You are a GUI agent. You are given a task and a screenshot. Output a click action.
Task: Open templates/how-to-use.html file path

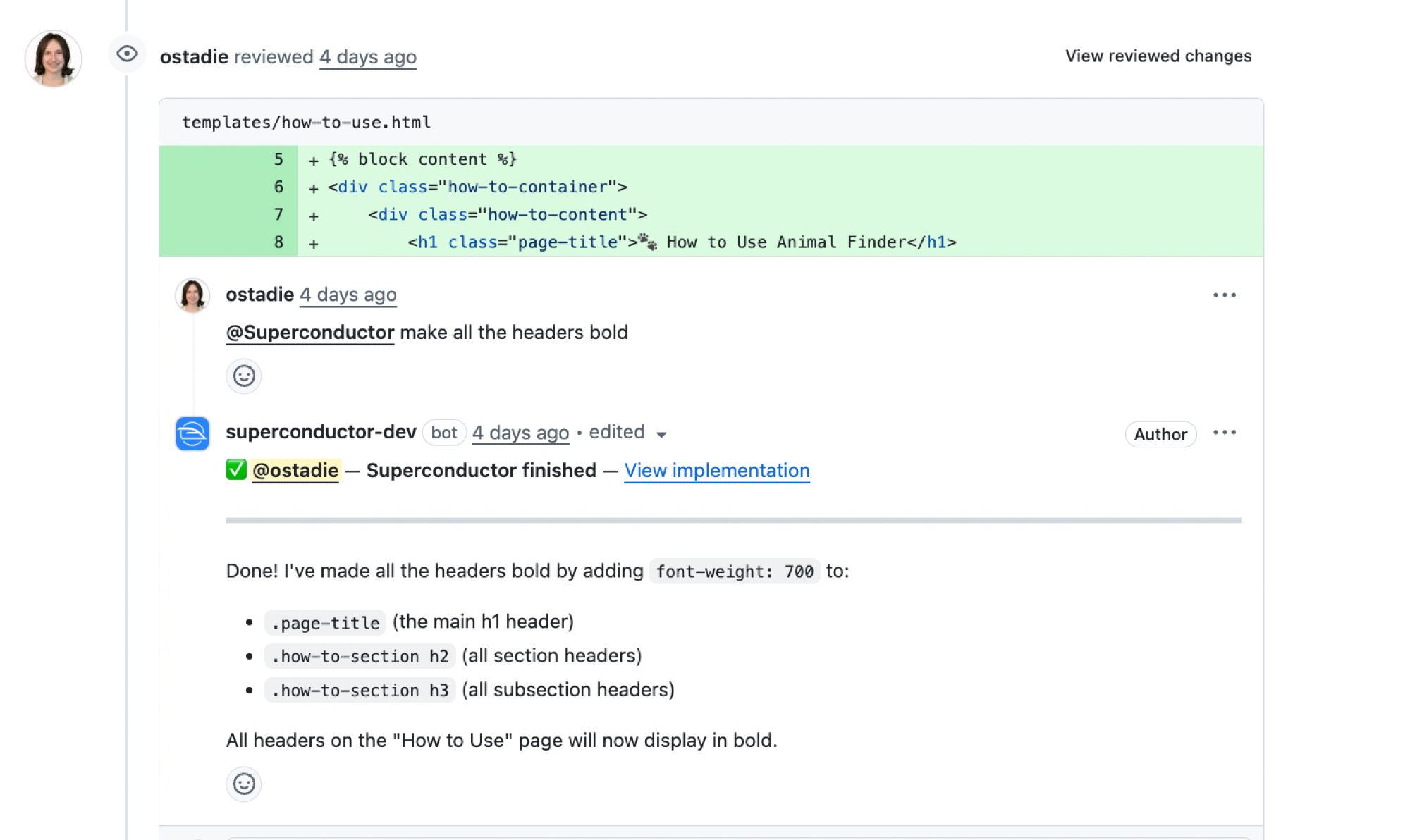306,122
